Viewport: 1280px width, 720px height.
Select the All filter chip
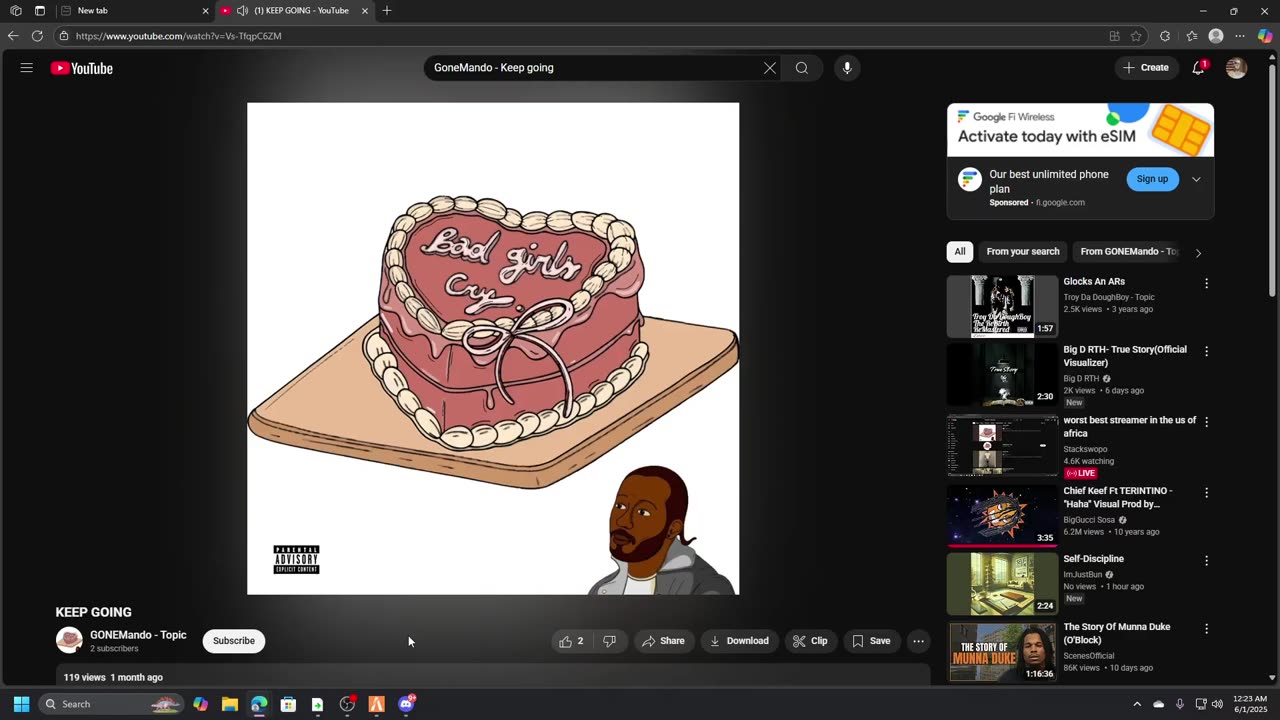pyautogui.click(x=960, y=252)
